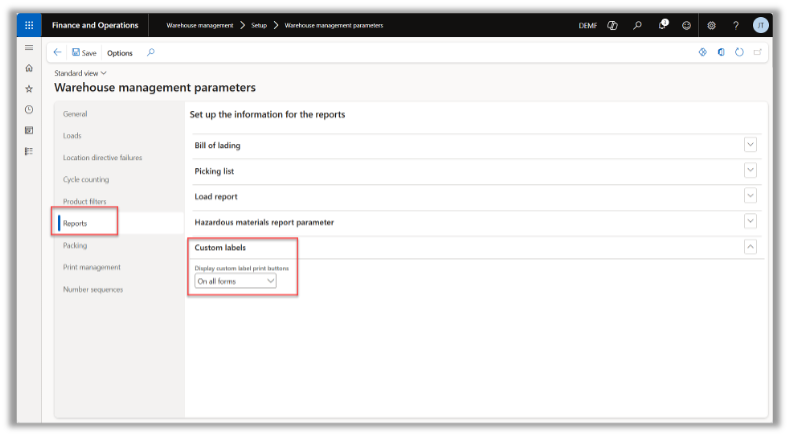This screenshot has height=438, width=790.
Task: Expand the hamburger navigation pane
Action: [29, 48]
